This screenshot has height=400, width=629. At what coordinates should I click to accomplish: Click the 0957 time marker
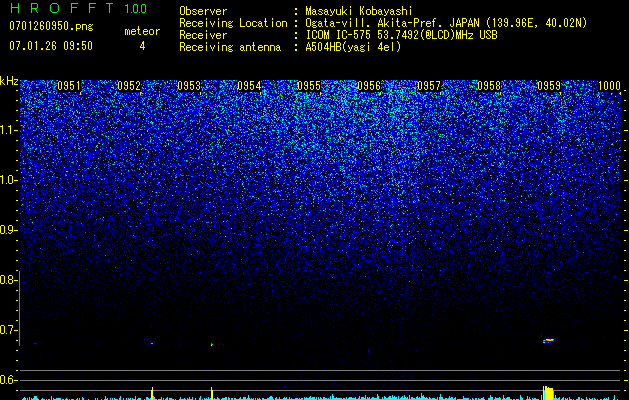coord(429,86)
